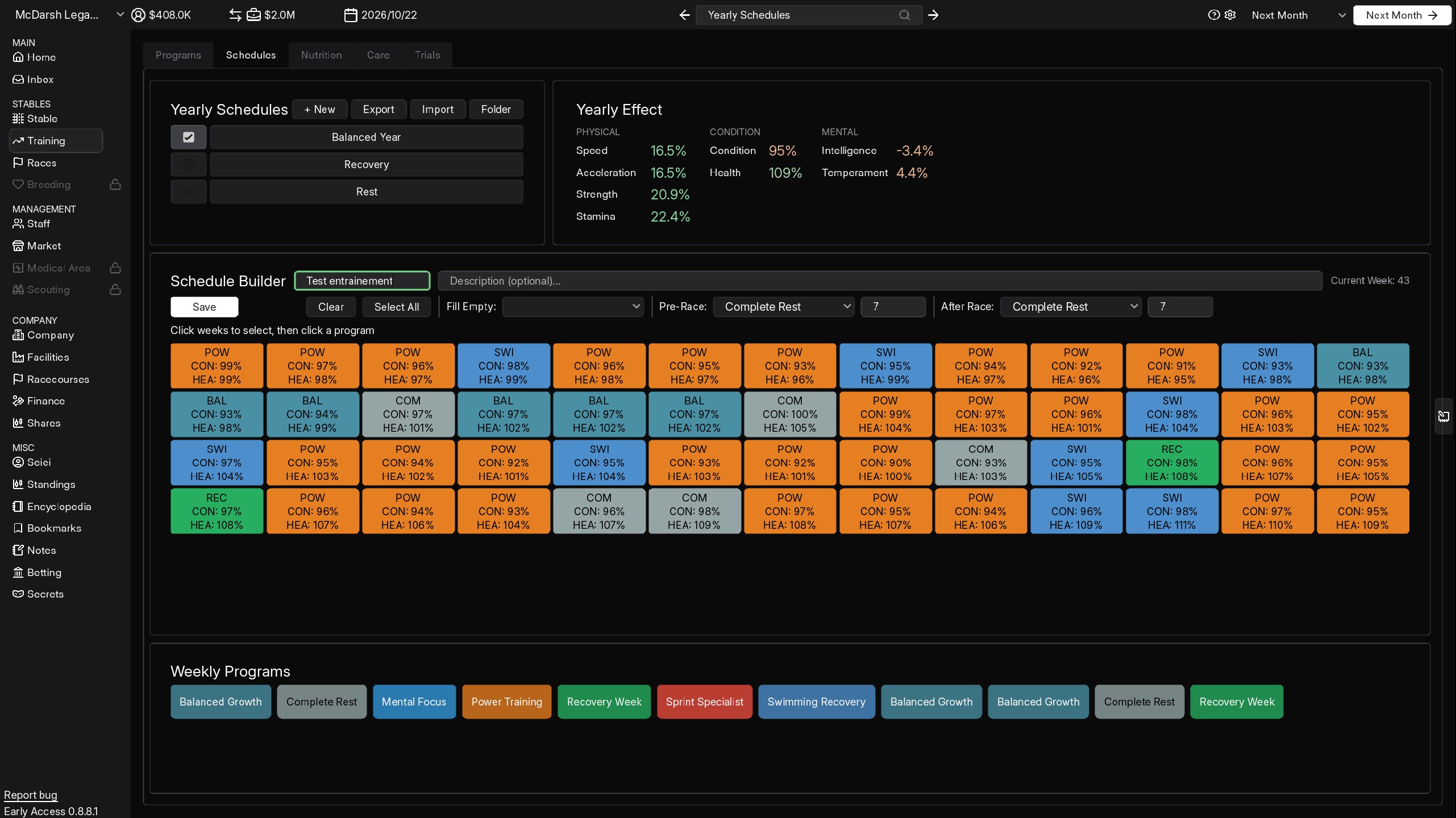Click the Description optional input field
Image resolution: width=1456 pixels, height=818 pixels.
tap(880, 281)
